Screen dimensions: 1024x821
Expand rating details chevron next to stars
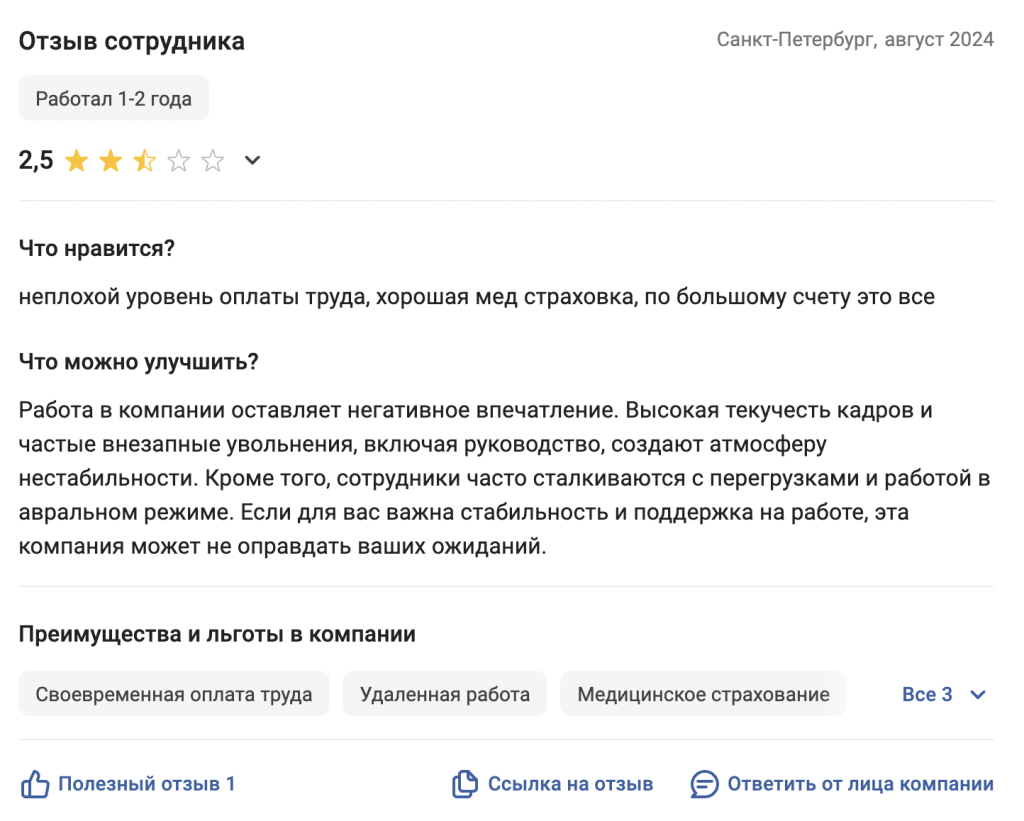(x=252, y=160)
